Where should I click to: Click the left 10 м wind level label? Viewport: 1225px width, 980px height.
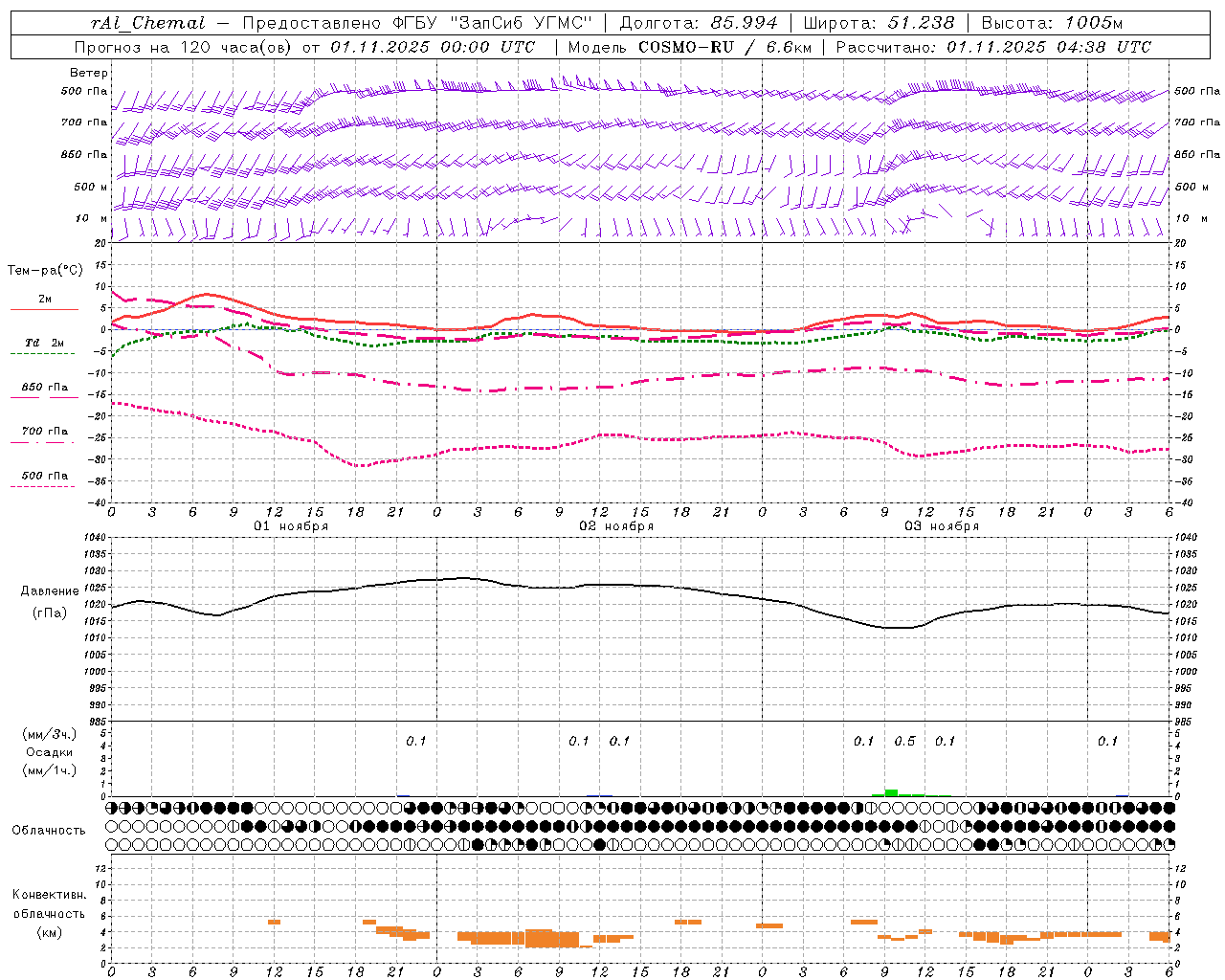coord(91,218)
